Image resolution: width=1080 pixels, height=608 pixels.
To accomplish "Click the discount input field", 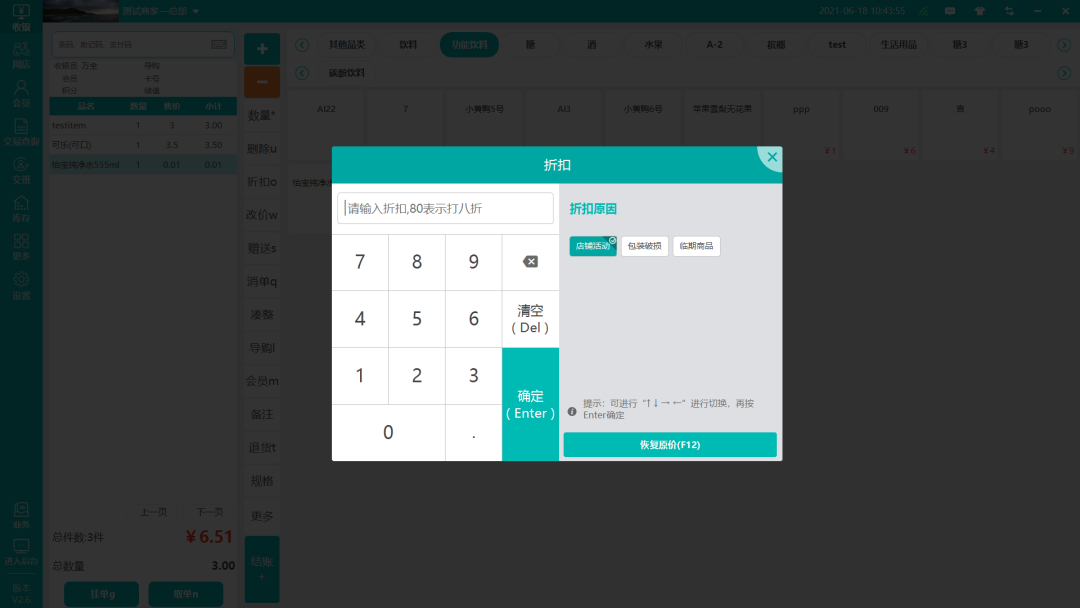I will coord(445,208).
